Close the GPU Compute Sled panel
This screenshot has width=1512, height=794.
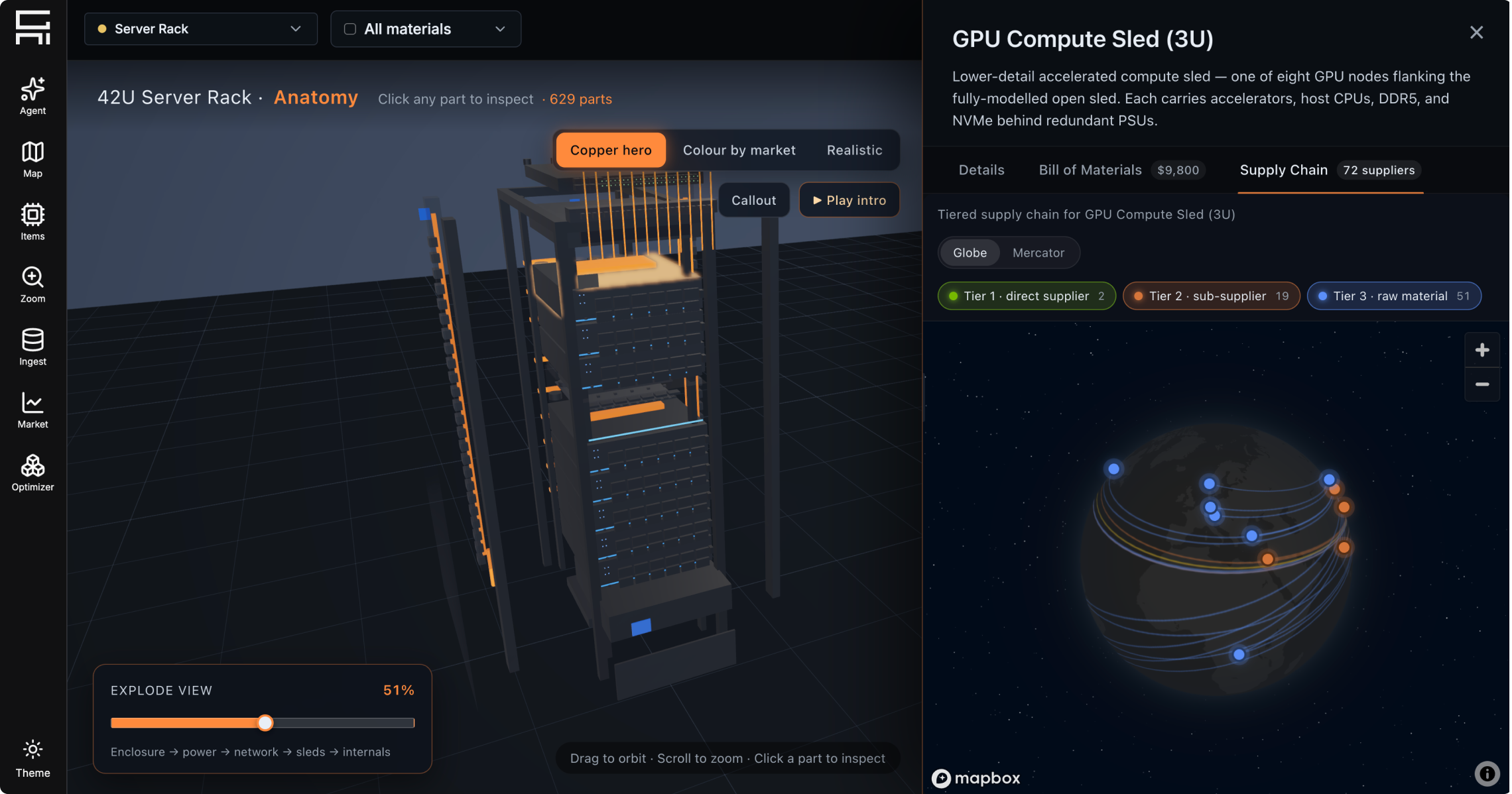click(1476, 32)
